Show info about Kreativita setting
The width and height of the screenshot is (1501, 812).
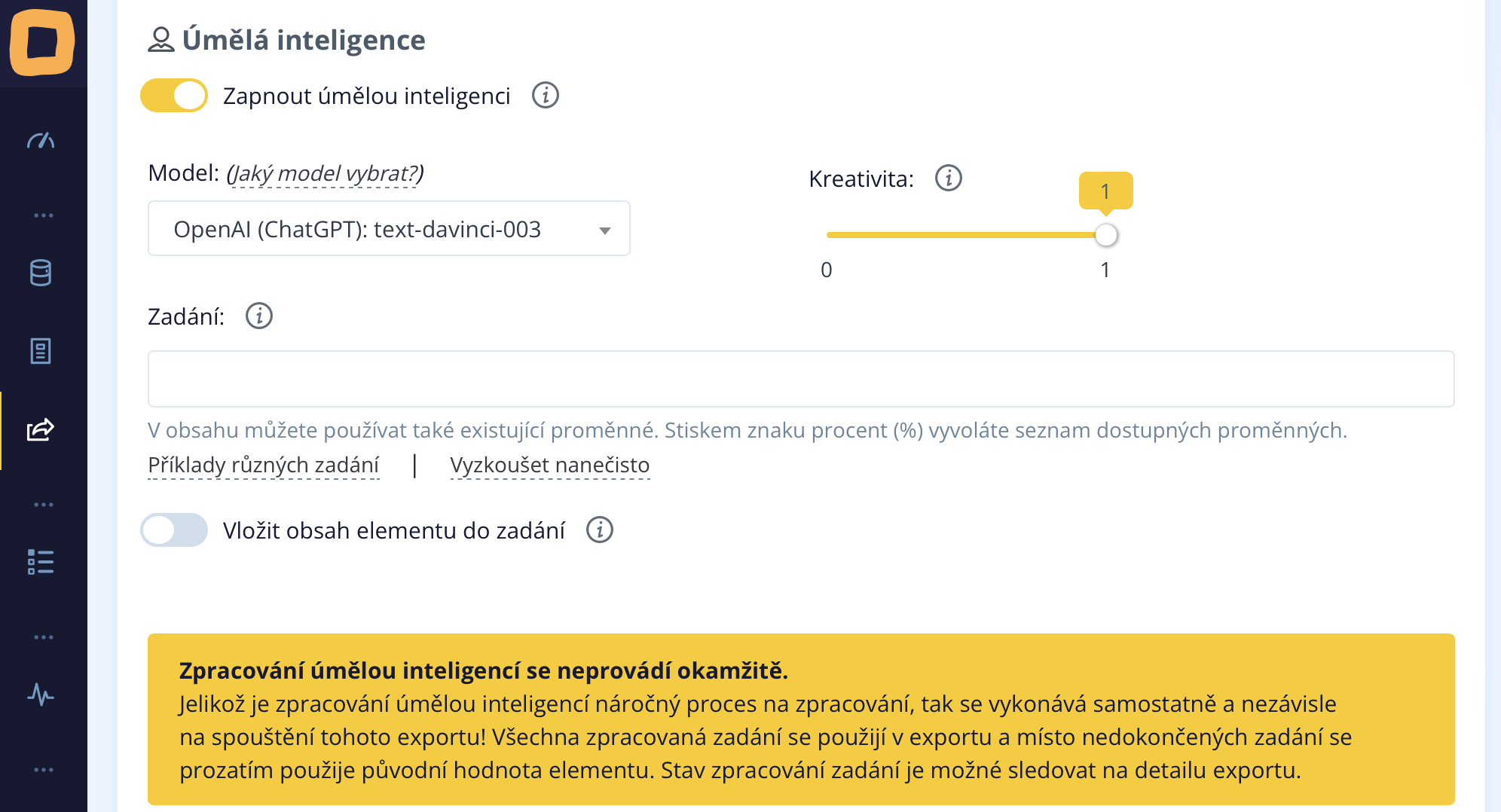point(949,179)
